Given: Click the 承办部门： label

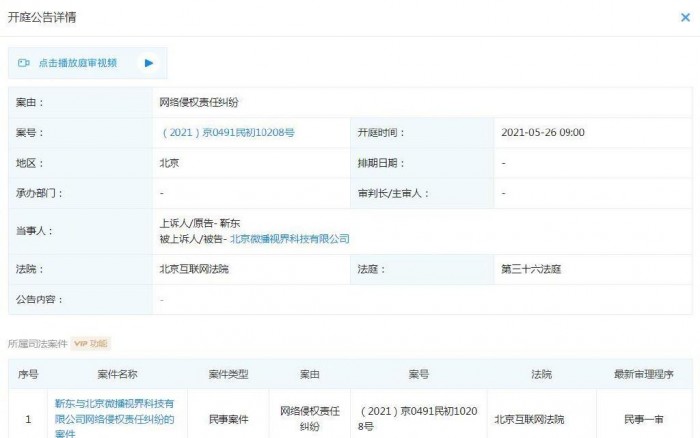Looking at the screenshot, I should tap(39, 193).
